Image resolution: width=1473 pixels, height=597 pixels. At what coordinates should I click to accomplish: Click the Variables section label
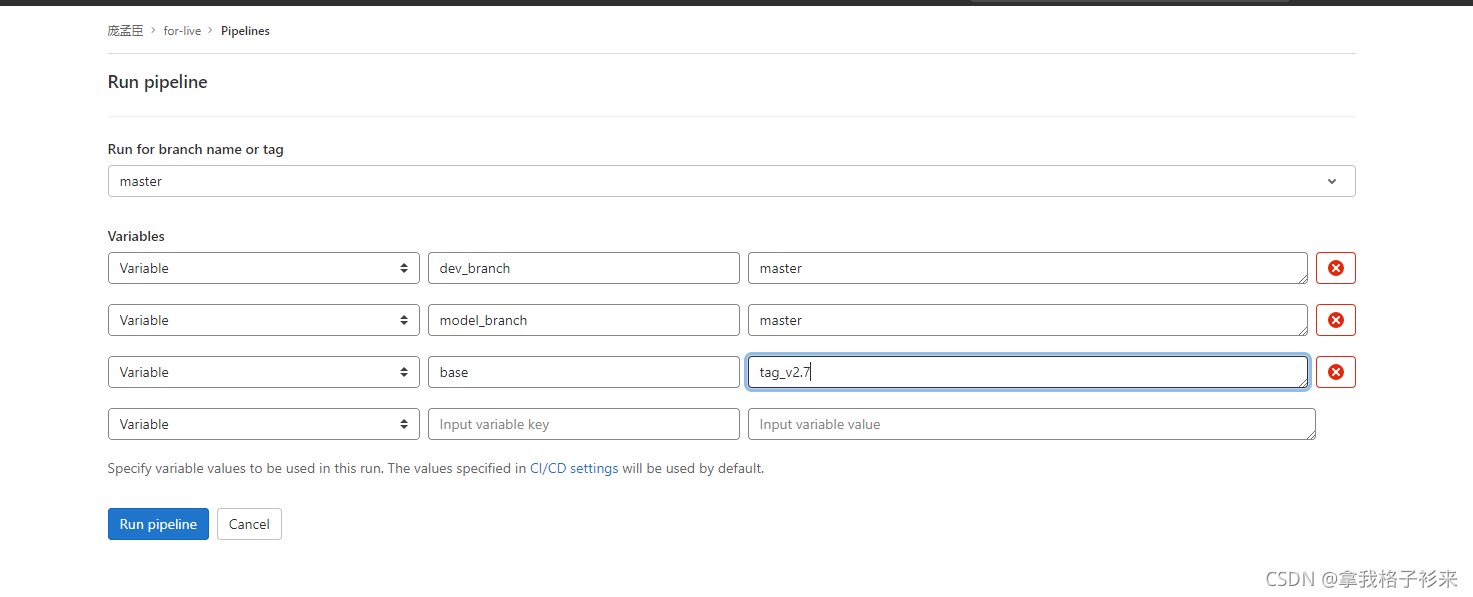pos(136,237)
